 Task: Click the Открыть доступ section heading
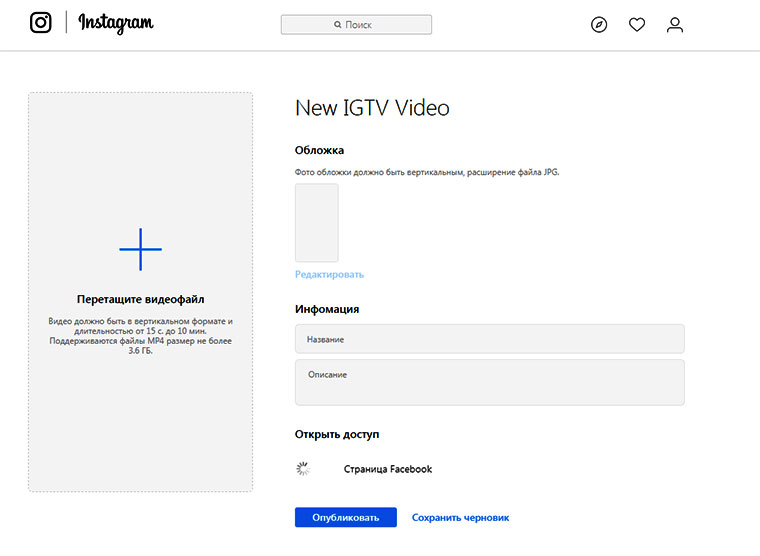[x=337, y=434]
